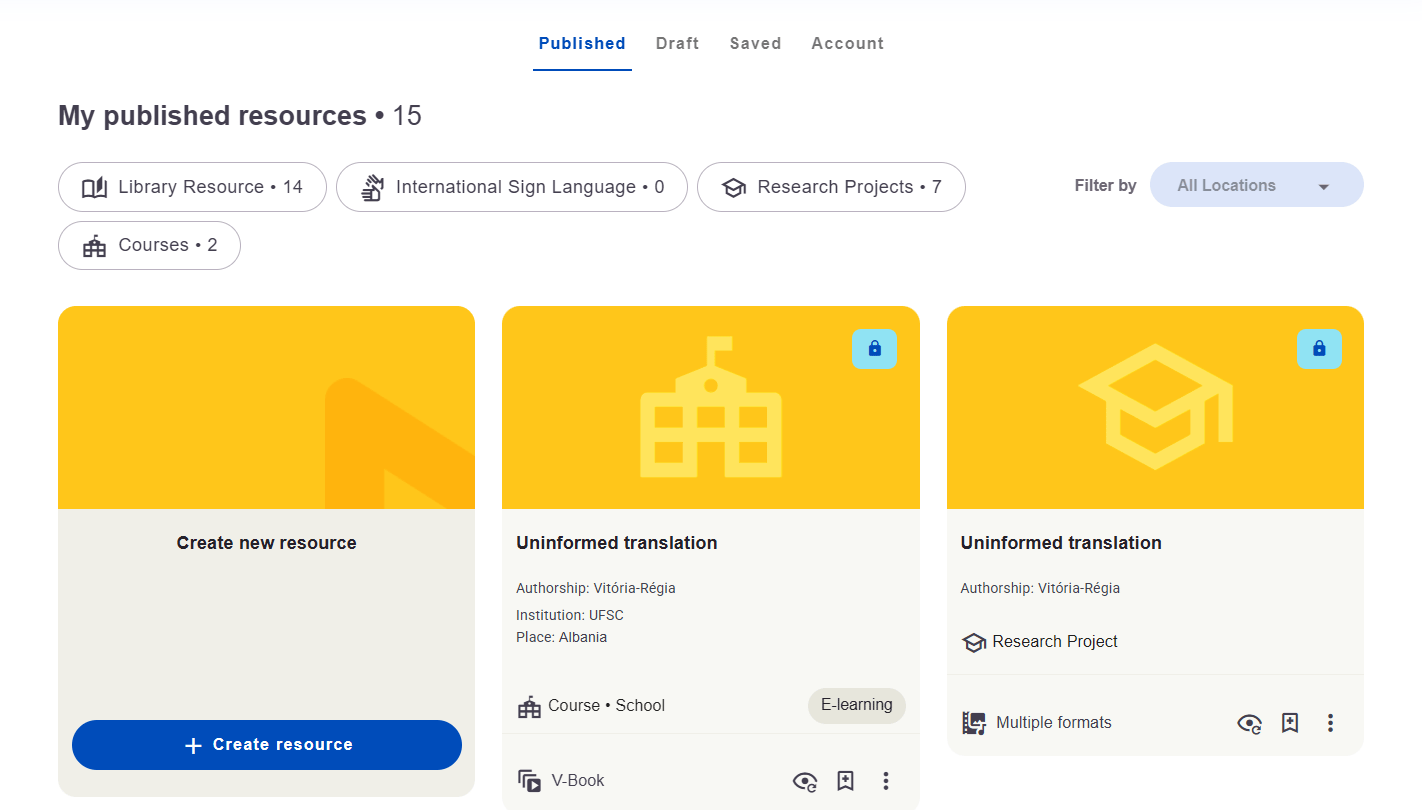Toggle visibility eye on Multiple formats card
The height and width of the screenshot is (810, 1422).
[x=1250, y=723]
